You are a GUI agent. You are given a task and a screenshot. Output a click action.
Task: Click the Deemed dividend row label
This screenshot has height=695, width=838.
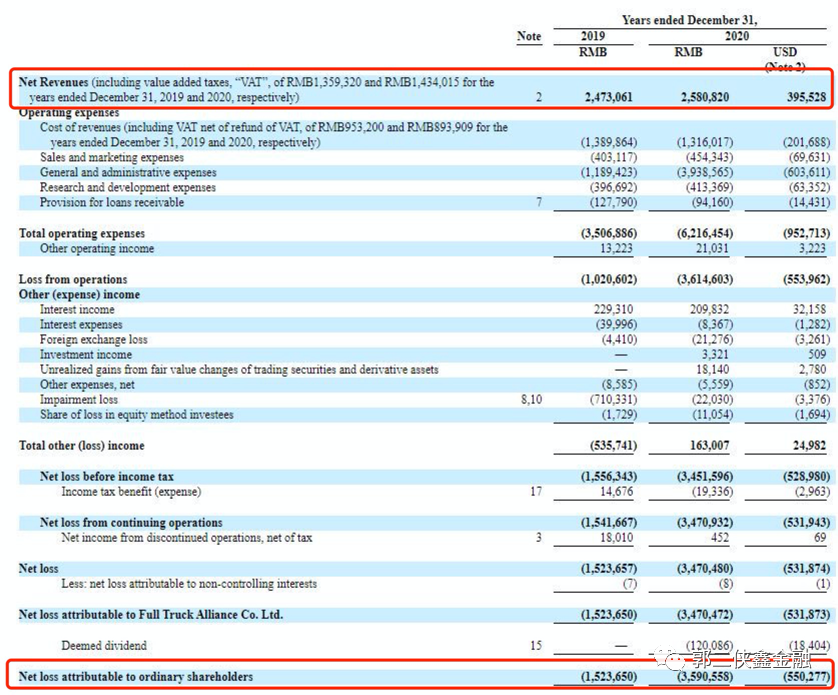click(104, 645)
